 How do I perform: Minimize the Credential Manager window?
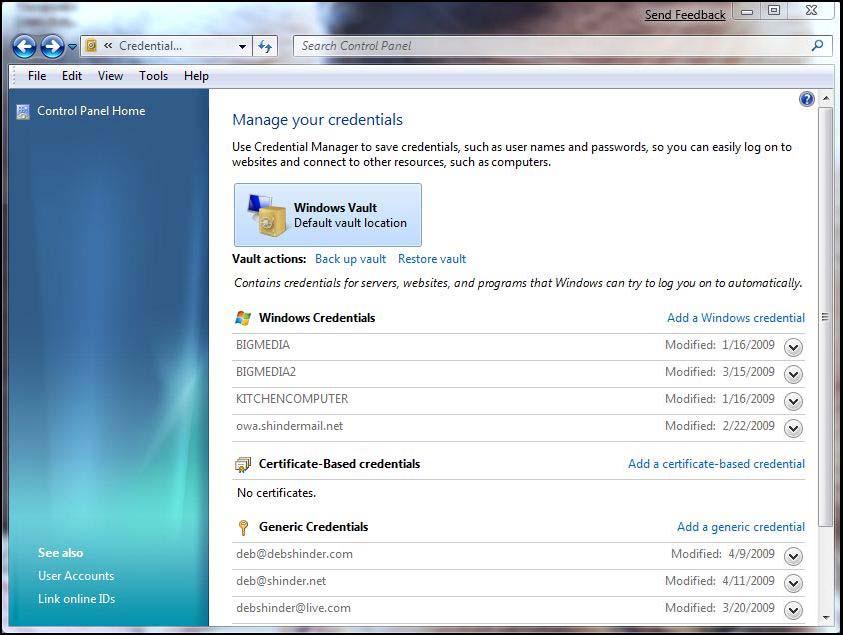pos(747,11)
